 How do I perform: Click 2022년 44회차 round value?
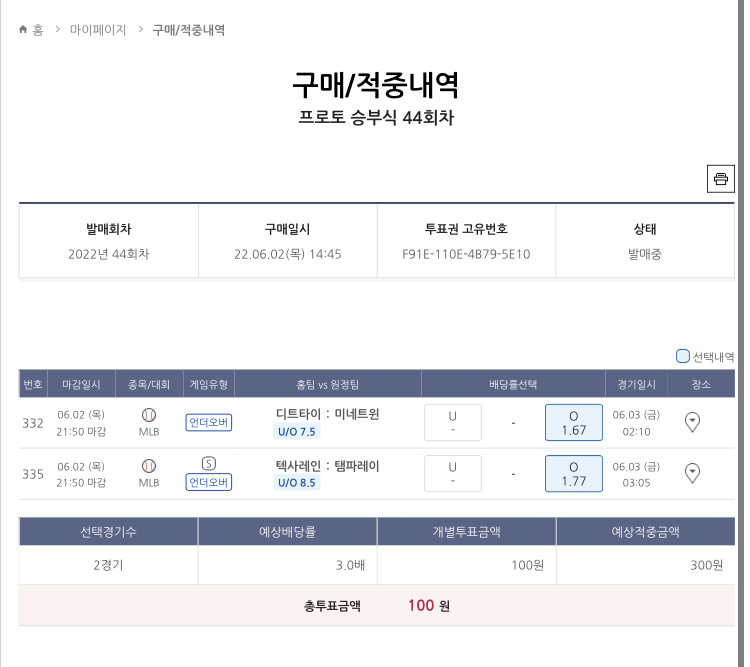pos(109,254)
